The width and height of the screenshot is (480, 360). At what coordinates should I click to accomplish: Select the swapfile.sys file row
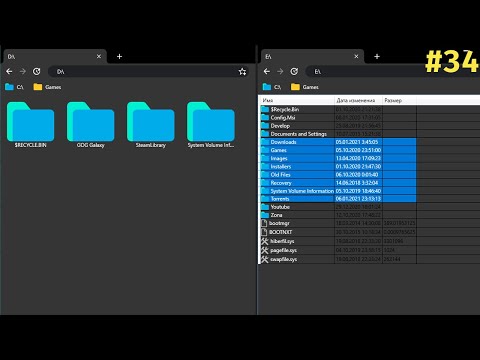pos(338,259)
